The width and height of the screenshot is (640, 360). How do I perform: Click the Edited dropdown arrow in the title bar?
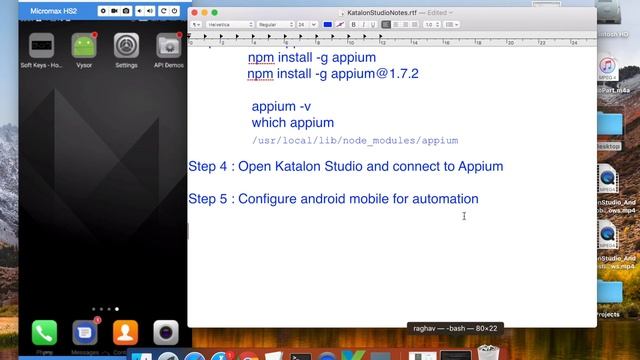pyautogui.click(x=451, y=13)
